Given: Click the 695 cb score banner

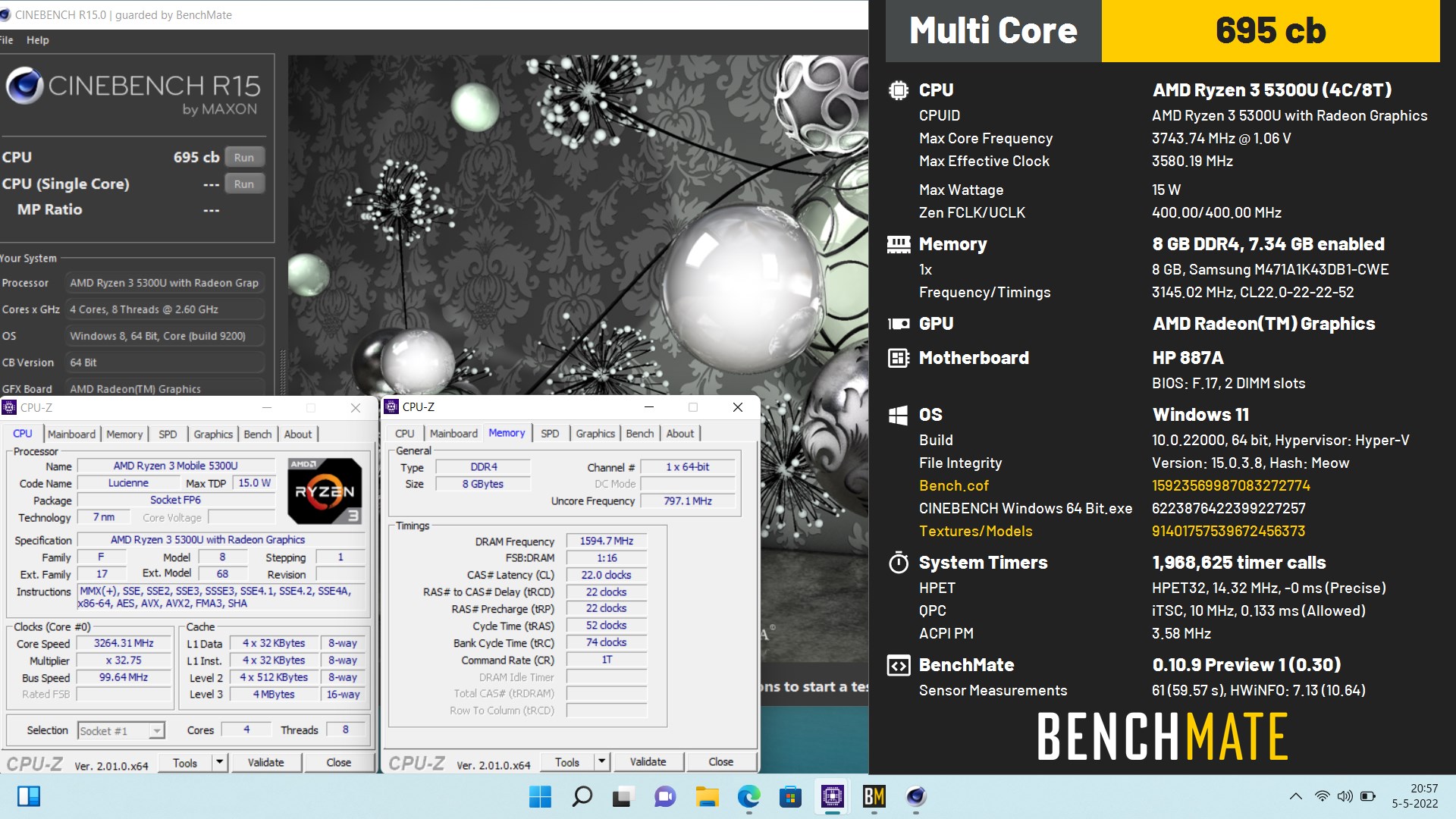Looking at the screenshot, I should 1270,31.
